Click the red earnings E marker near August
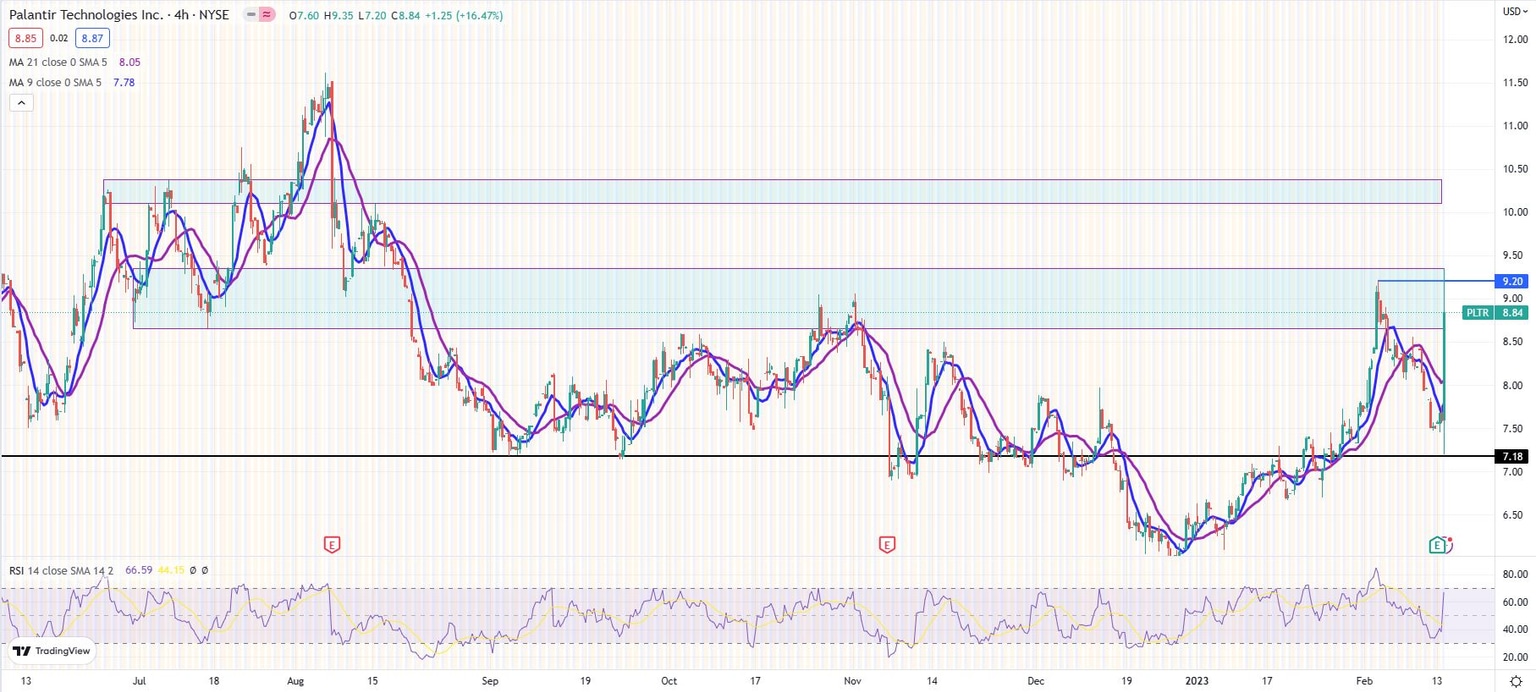 [332, 545]
